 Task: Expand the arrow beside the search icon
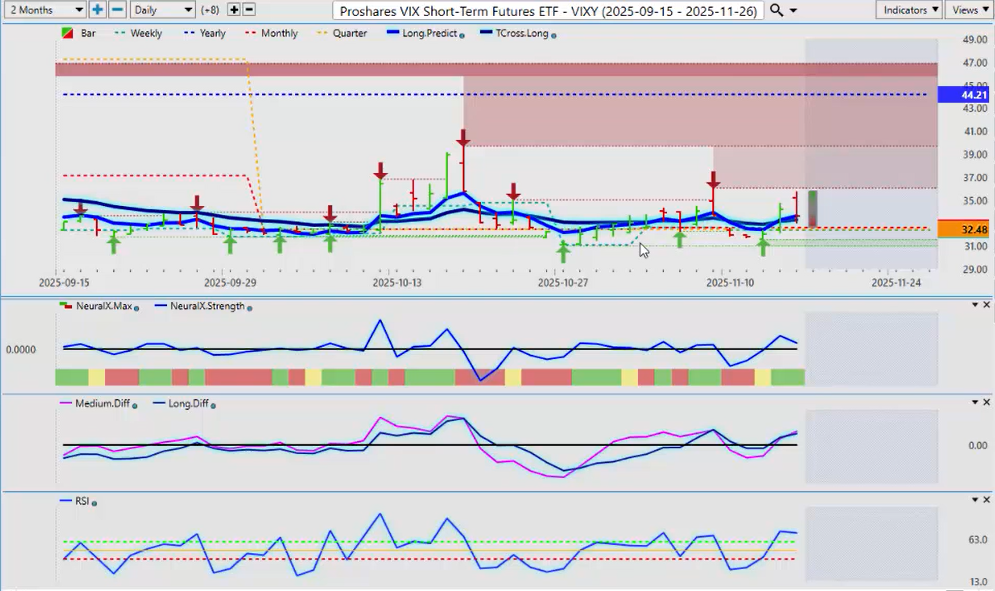(794, 10)
